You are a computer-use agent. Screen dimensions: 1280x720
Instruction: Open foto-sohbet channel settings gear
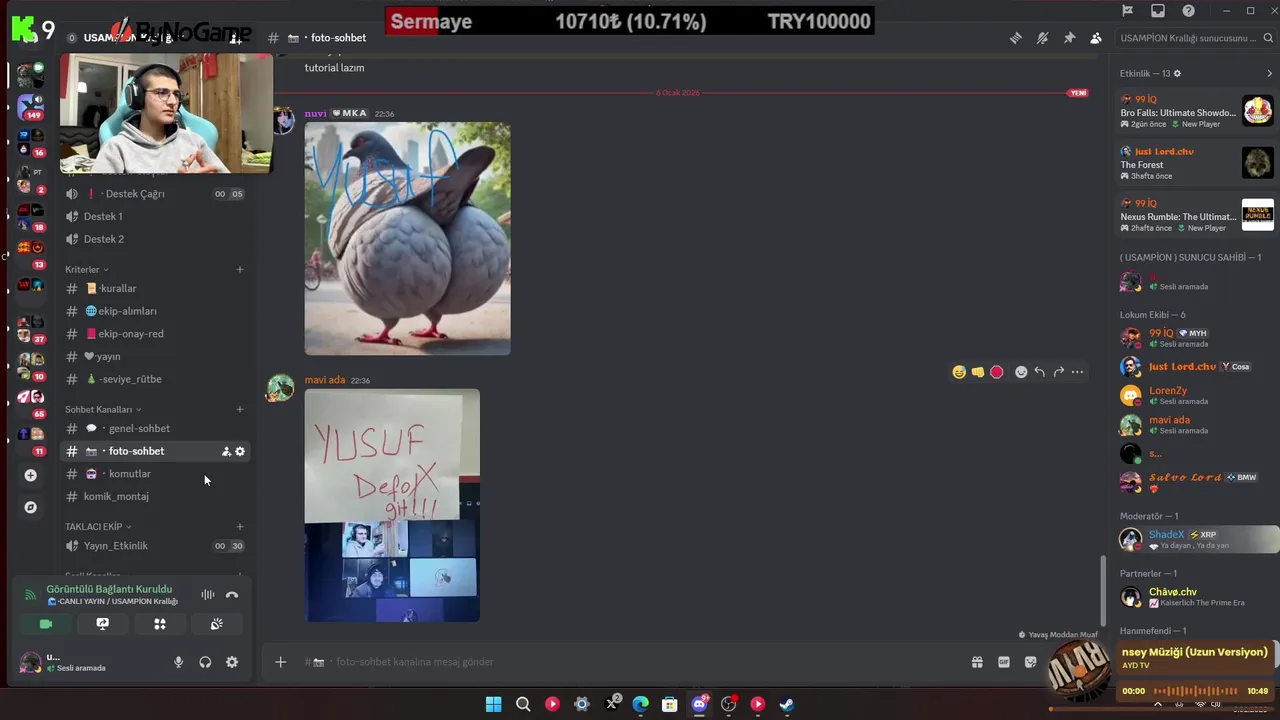click(x=240, y=451)
